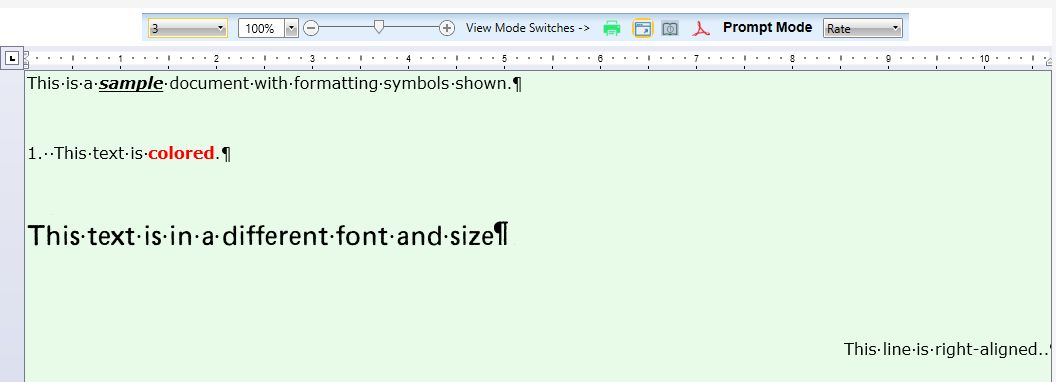Click the red PDF export icon
The image size is (1056, 382).
point(701,28)
